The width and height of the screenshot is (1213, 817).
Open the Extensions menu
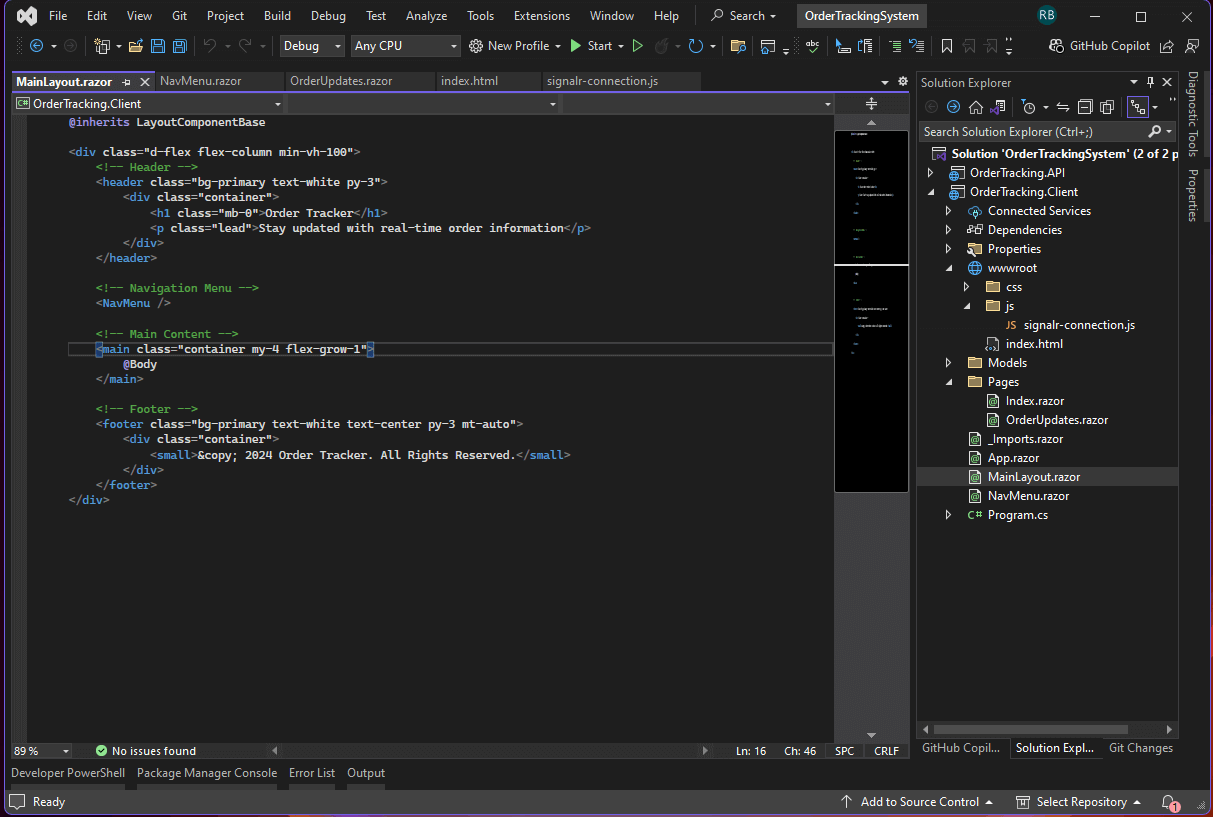coord(541,16)
